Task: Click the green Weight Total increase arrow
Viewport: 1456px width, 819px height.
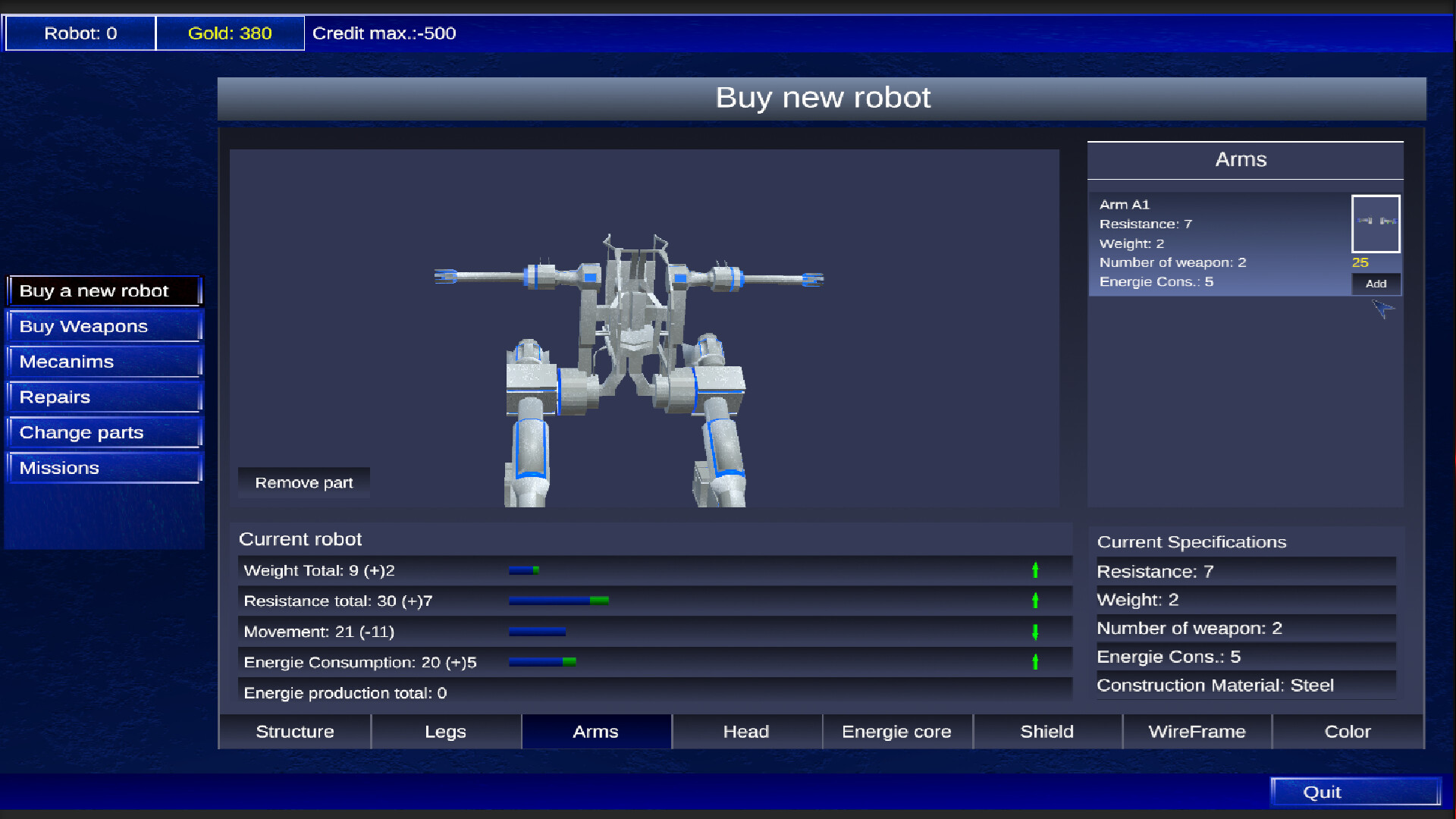Action: coord(1035,570)
